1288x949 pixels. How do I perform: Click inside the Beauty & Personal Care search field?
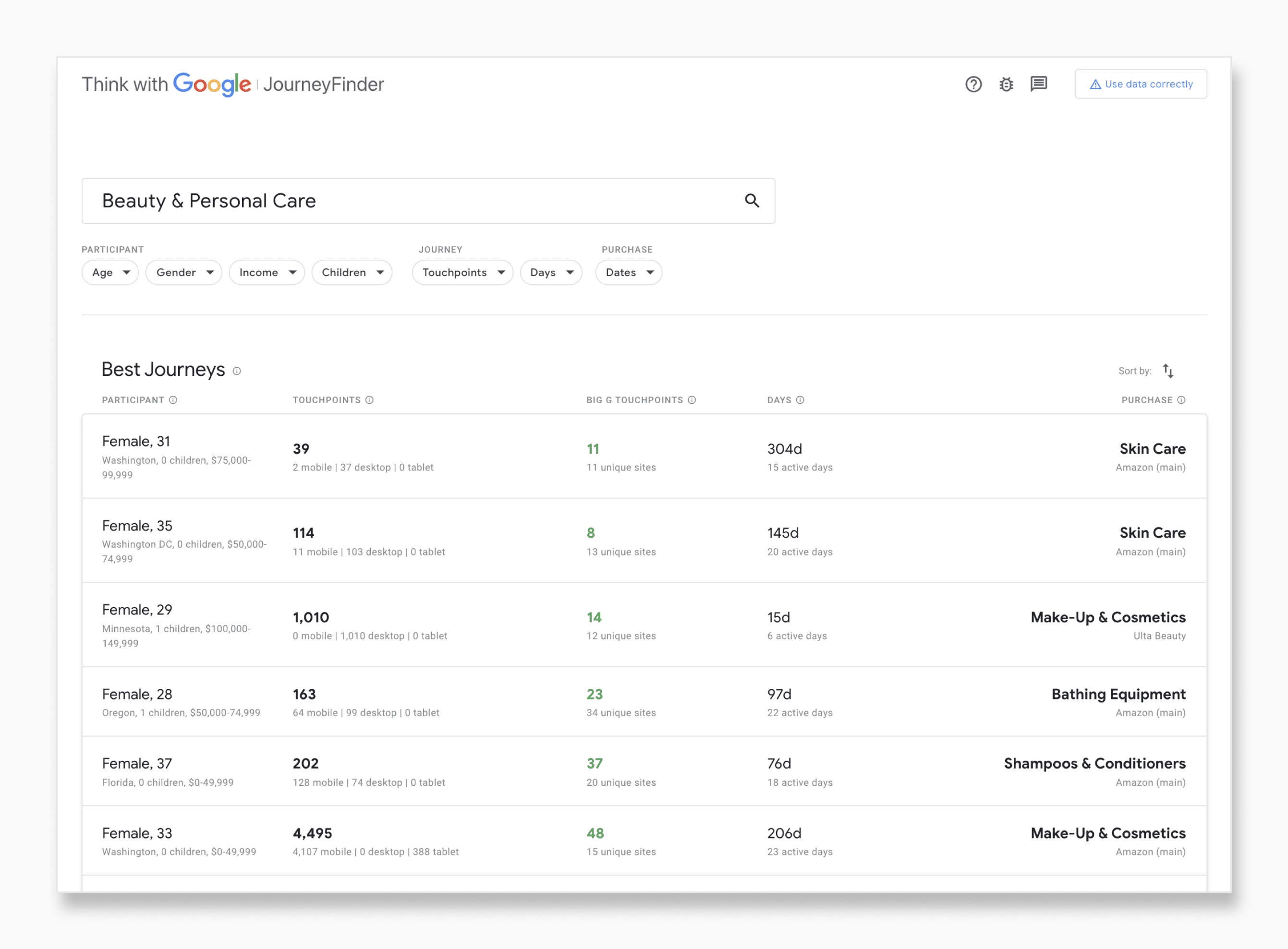(345, 201)
